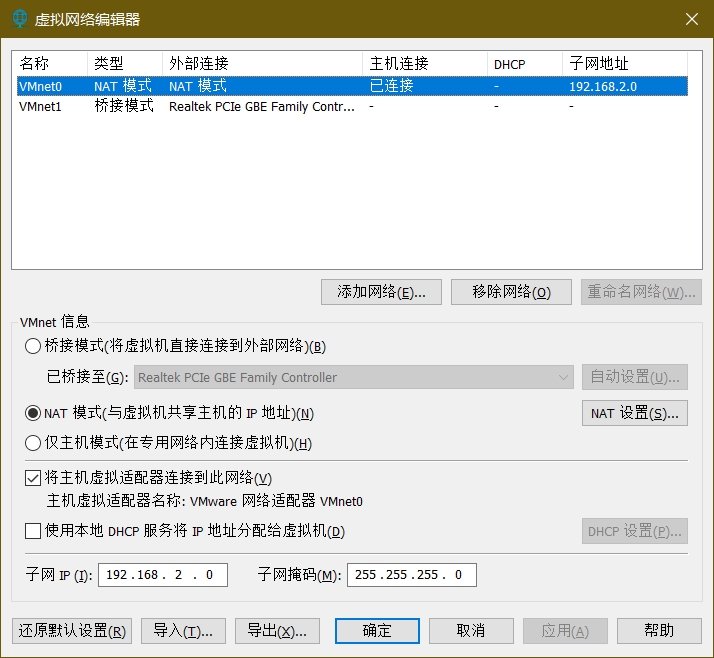Click into the 子网 IP input field
Viewport: 714px width, 658px height.
pyautogui.click(x=162, y=575)
